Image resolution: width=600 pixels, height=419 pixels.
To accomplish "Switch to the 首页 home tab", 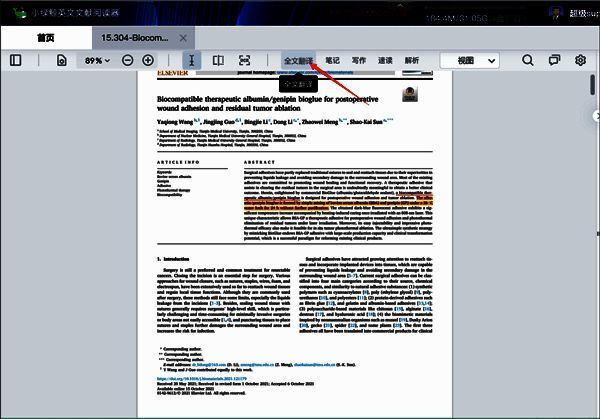I will tap(46, 37).
